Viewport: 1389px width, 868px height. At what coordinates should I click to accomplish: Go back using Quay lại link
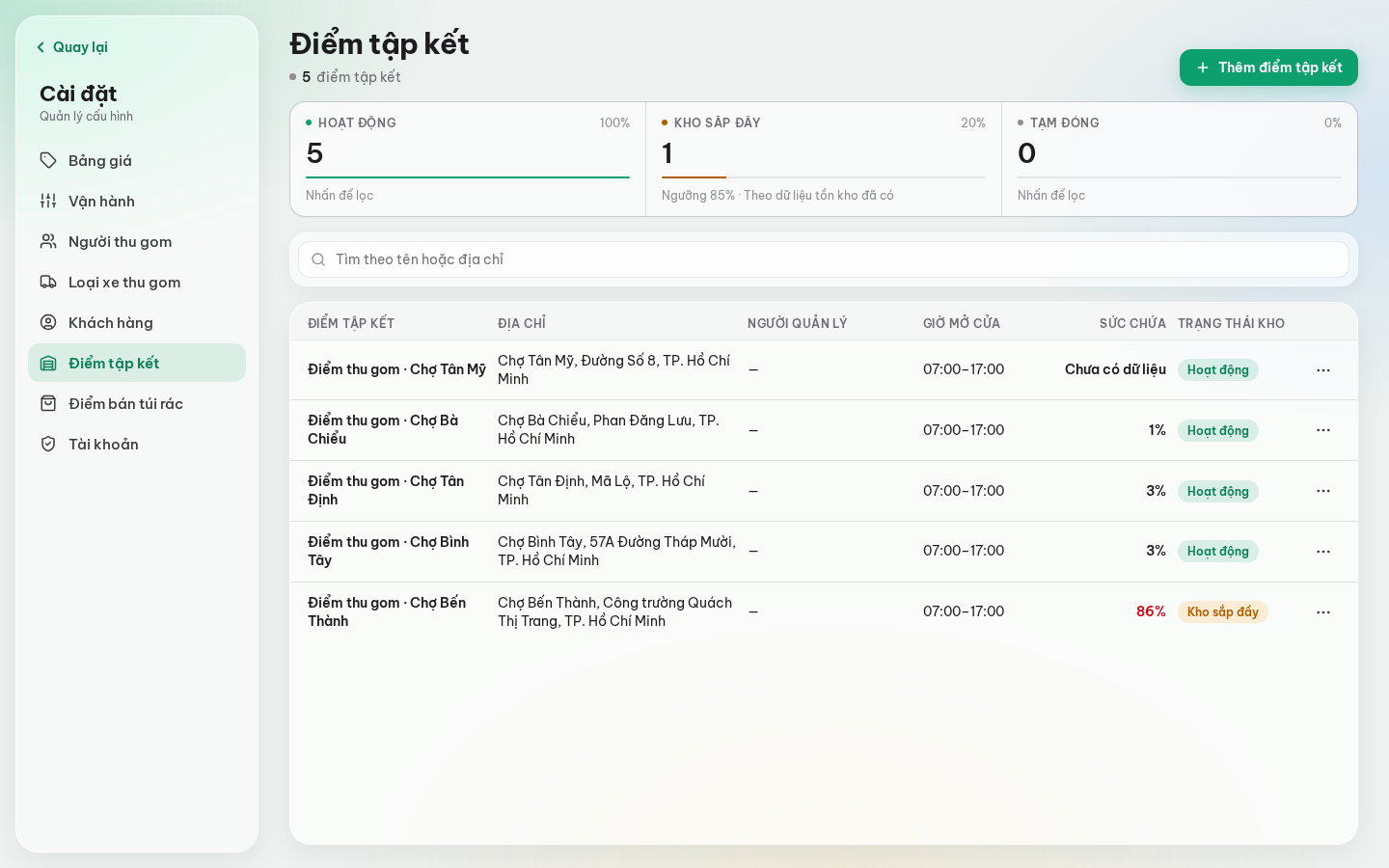(71, 47)
